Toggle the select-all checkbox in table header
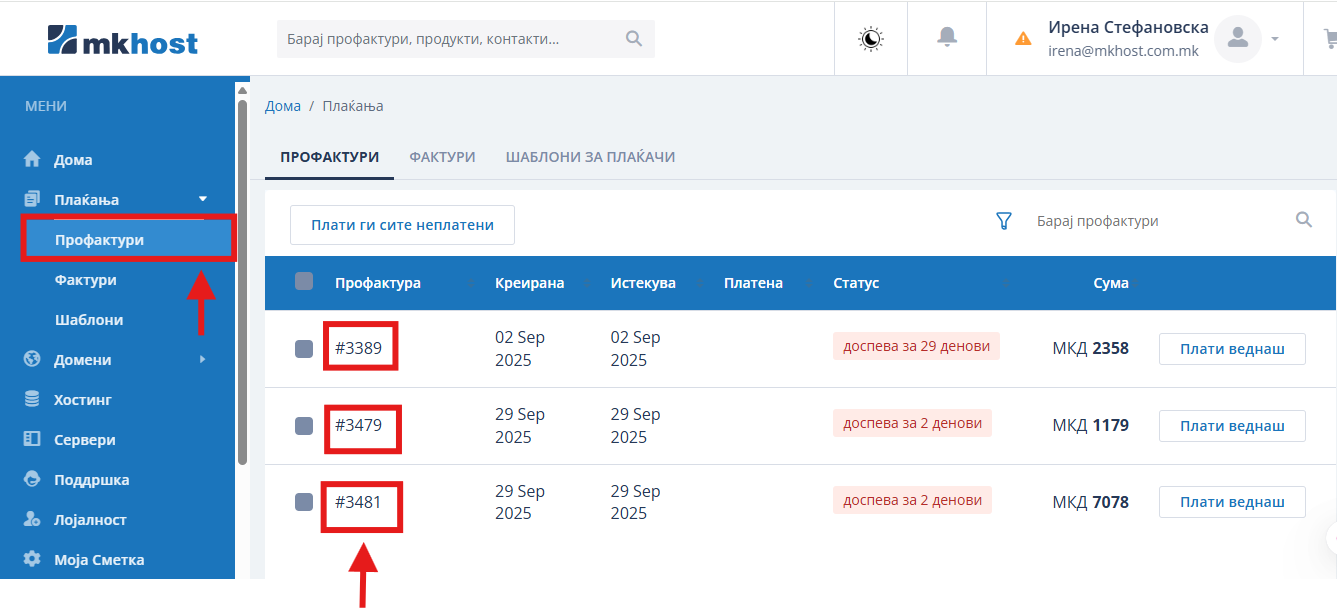 click(x=304, y=282)
